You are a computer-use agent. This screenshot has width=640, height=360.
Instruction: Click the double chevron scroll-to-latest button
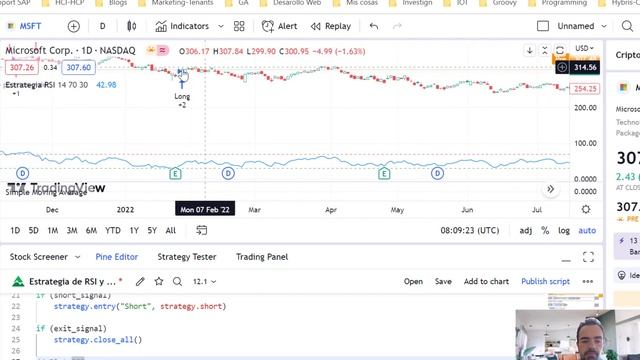click(551, 189)
